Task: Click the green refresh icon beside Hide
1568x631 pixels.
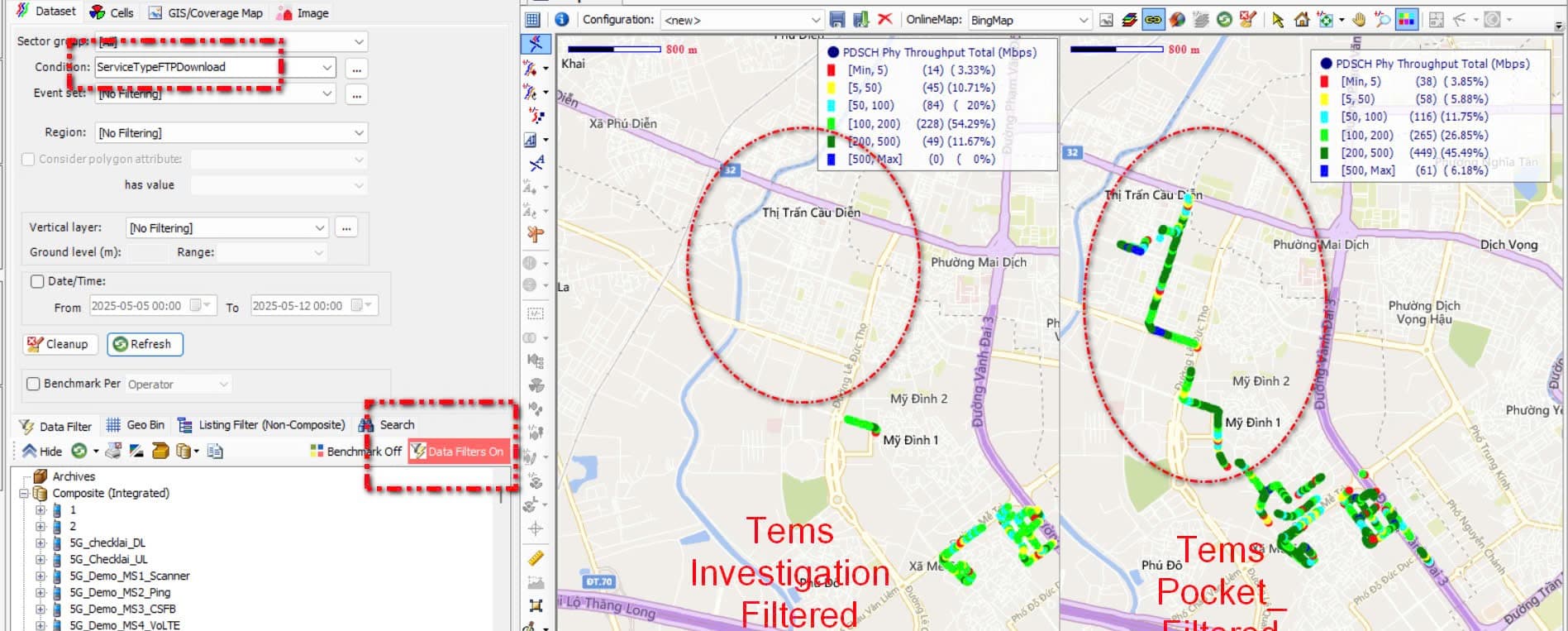Action: pyautogui.click(x=79, y=451)
